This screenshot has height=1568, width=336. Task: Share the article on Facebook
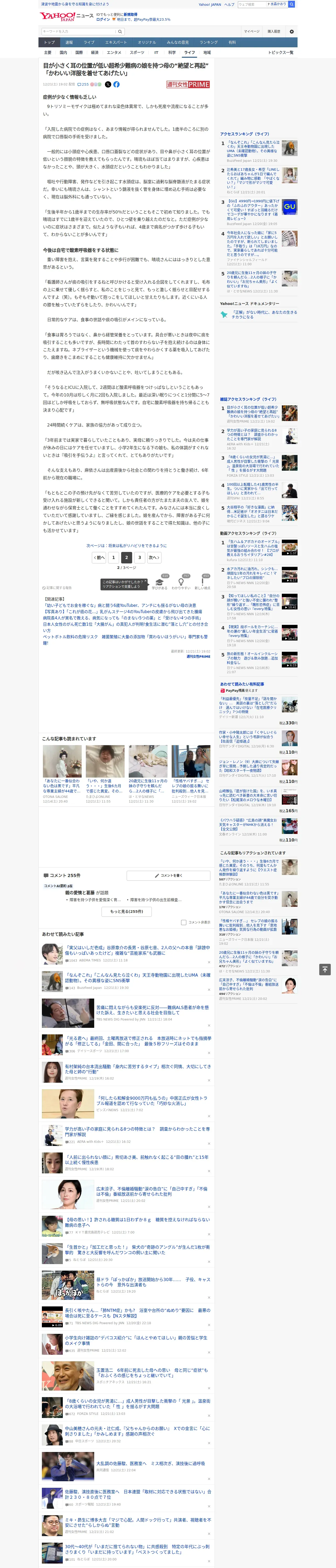[x=116, y=85]
